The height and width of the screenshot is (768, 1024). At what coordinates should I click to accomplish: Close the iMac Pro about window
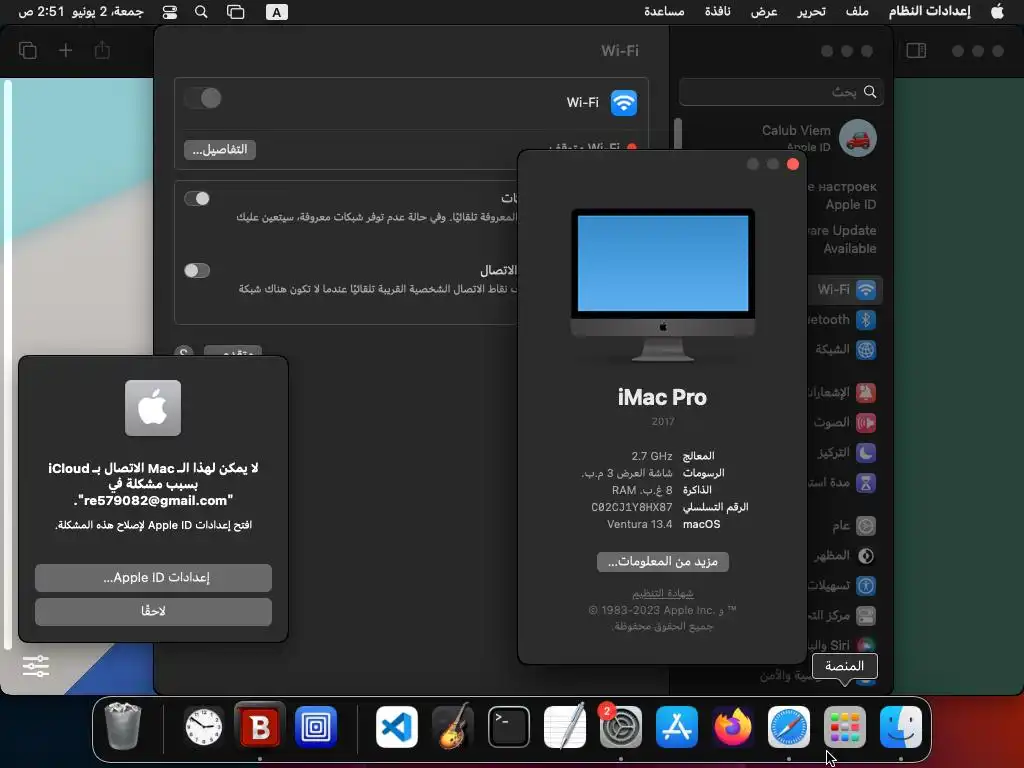793,164
